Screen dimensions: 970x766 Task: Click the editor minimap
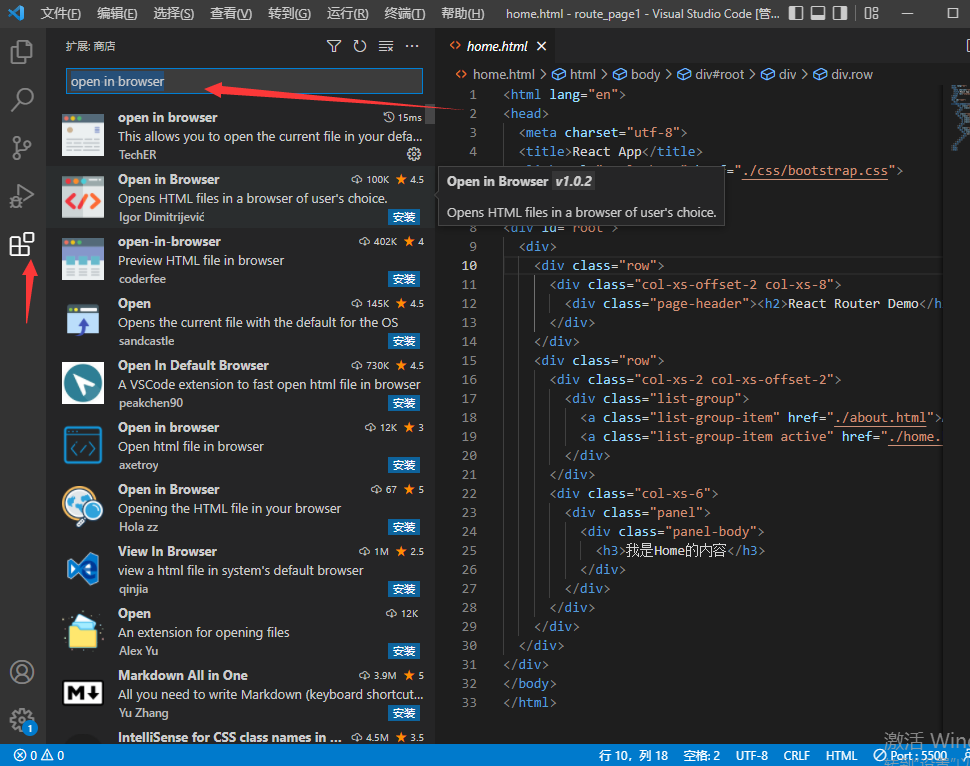959,118
